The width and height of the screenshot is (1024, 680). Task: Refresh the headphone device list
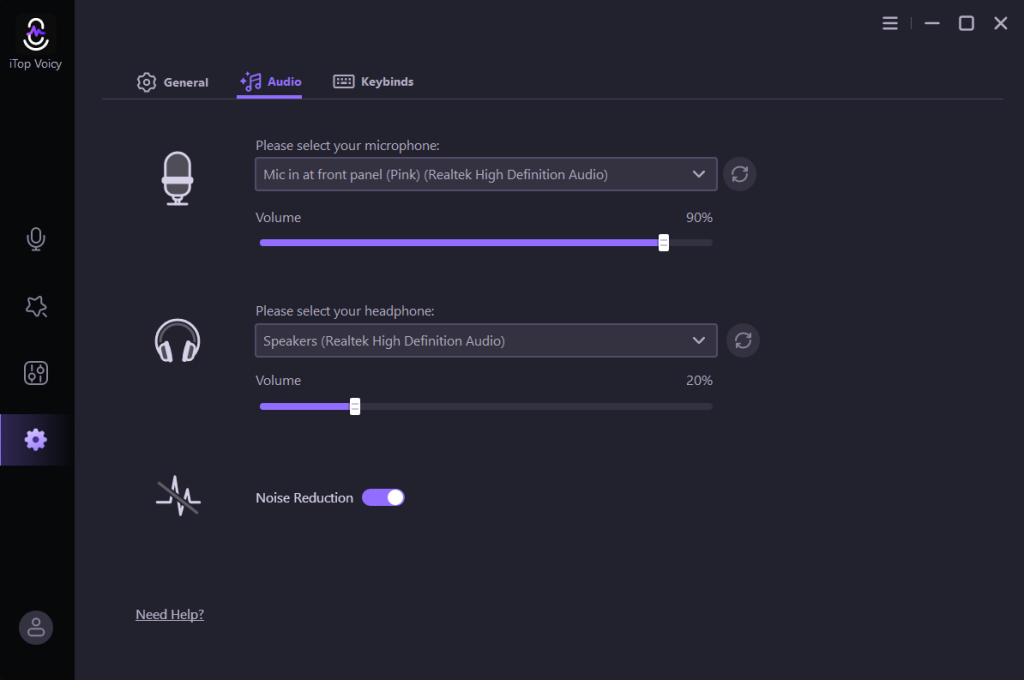pyautogui.click(x=742, y=340)
